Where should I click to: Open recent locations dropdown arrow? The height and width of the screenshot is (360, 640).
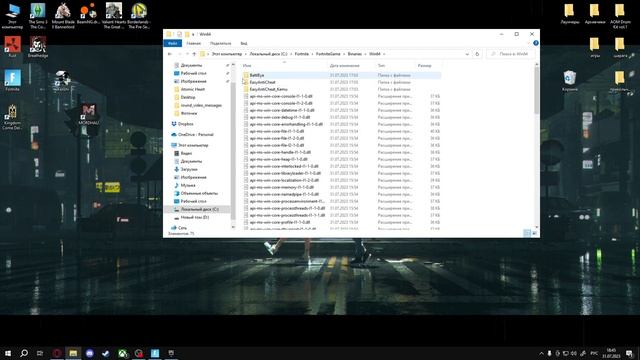(187, 54)
